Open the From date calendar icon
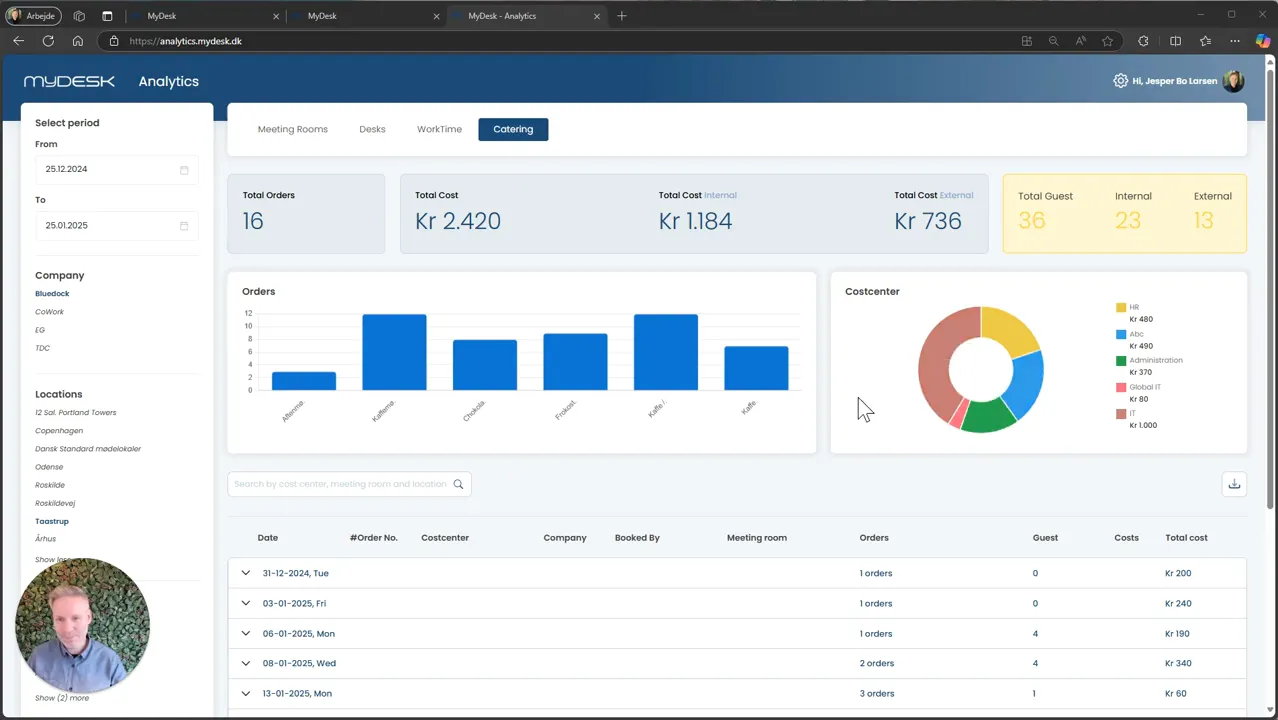Image resolution: width=1278 pixels, height=720 pixels. (x=184, y=170)
